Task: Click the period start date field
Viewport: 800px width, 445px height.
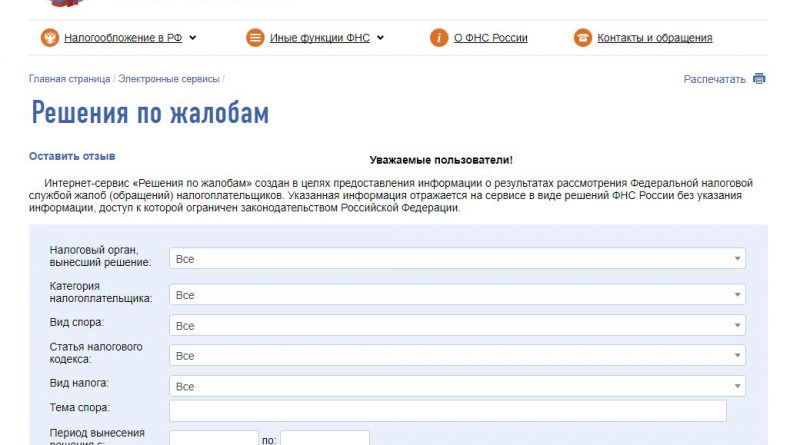Action: (214, 438)
